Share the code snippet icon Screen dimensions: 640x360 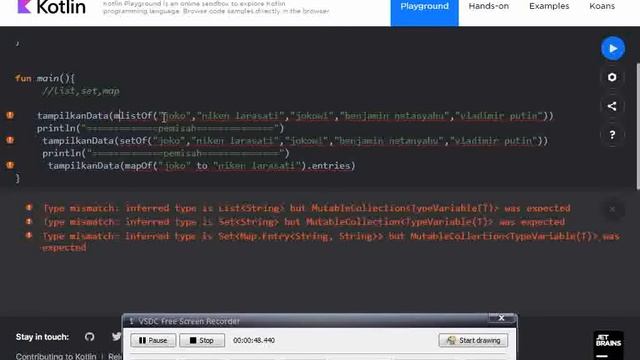pyautogui.click(x=612, y=106)
